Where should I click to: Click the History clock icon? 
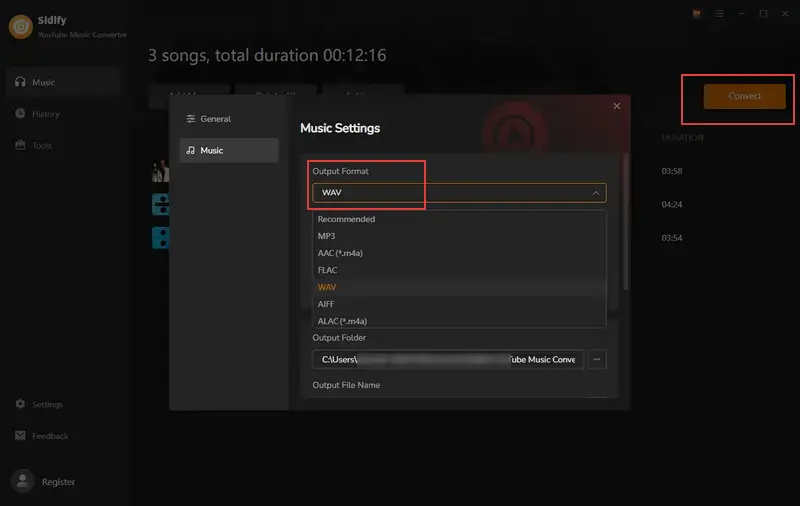point(20,113)
